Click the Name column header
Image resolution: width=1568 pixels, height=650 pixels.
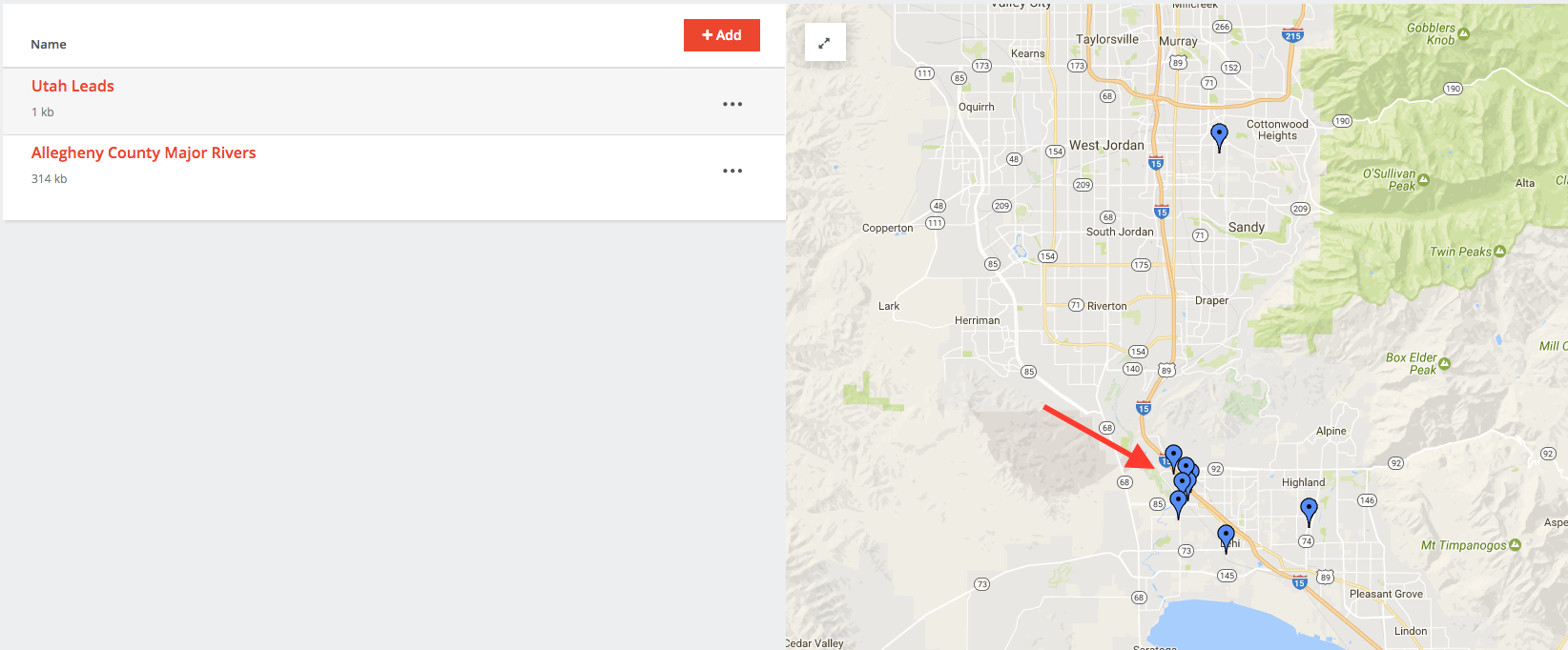[49, 44]
